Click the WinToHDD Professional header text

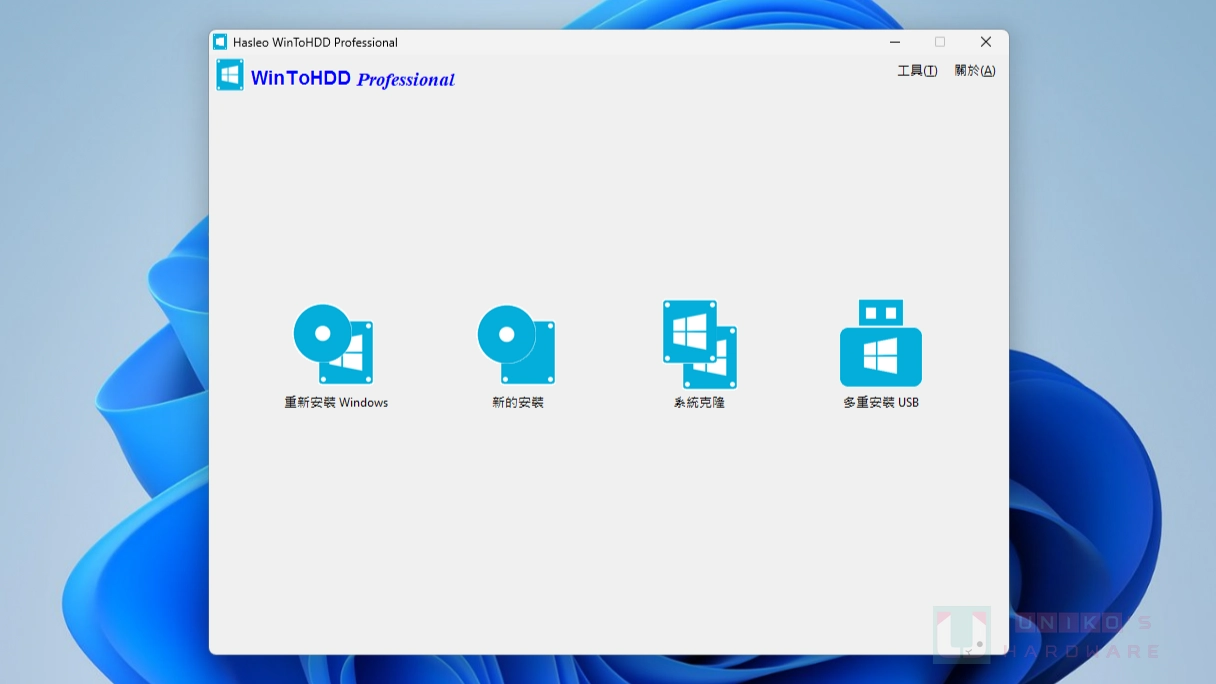[353, 79]
